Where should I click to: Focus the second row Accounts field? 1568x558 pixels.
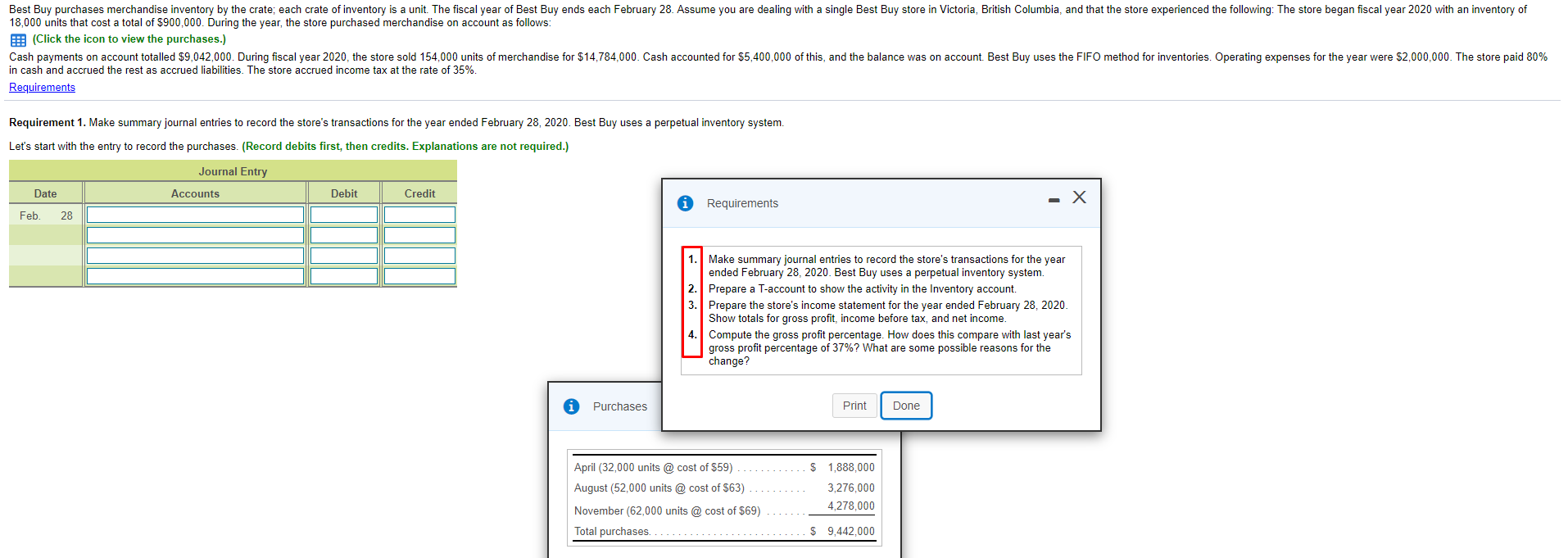point(195,235)
